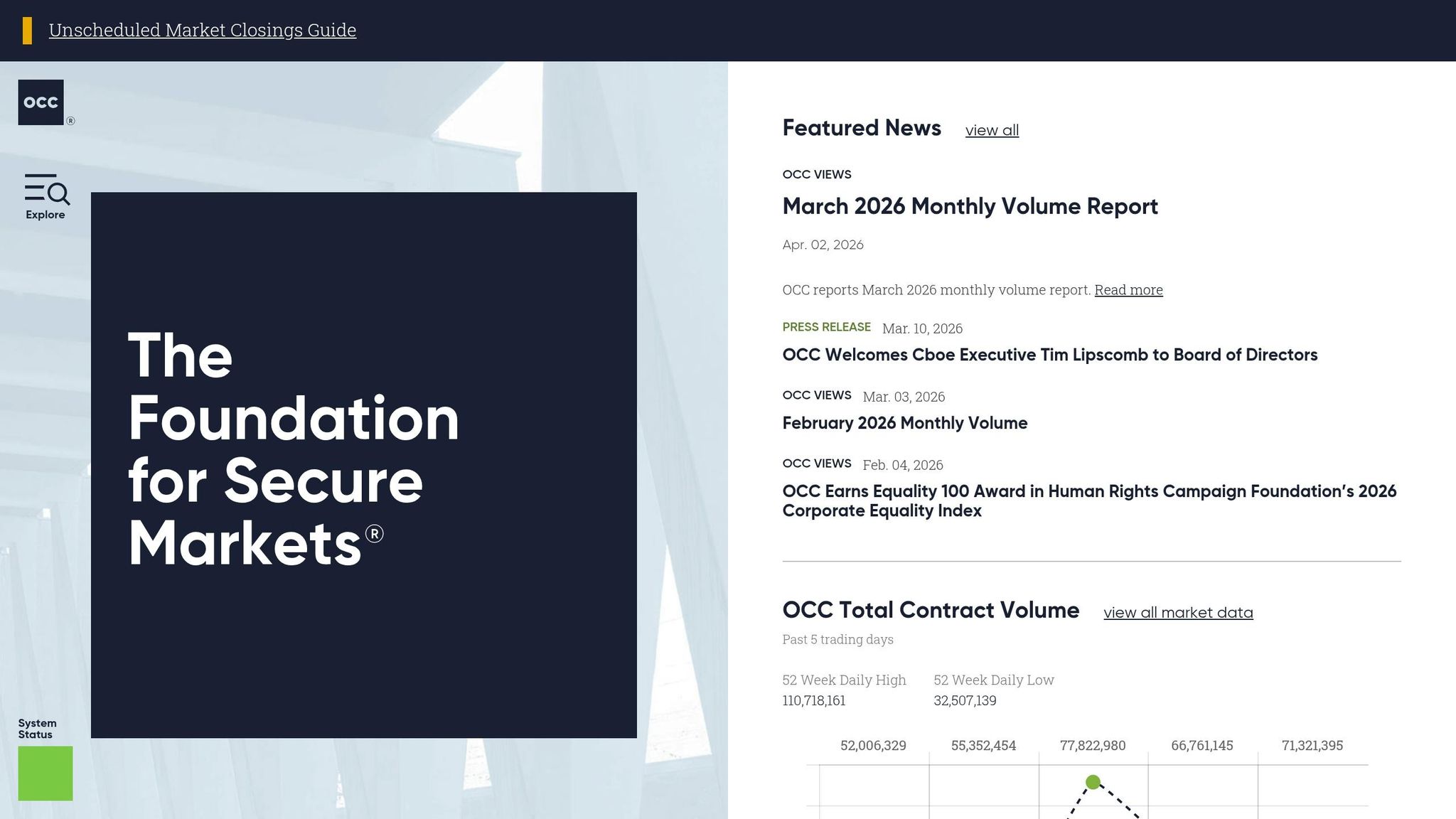
Task: Click the 52 Week Daily High value 110,718,161
Action: pyautogui.click(x=814, y=700)
